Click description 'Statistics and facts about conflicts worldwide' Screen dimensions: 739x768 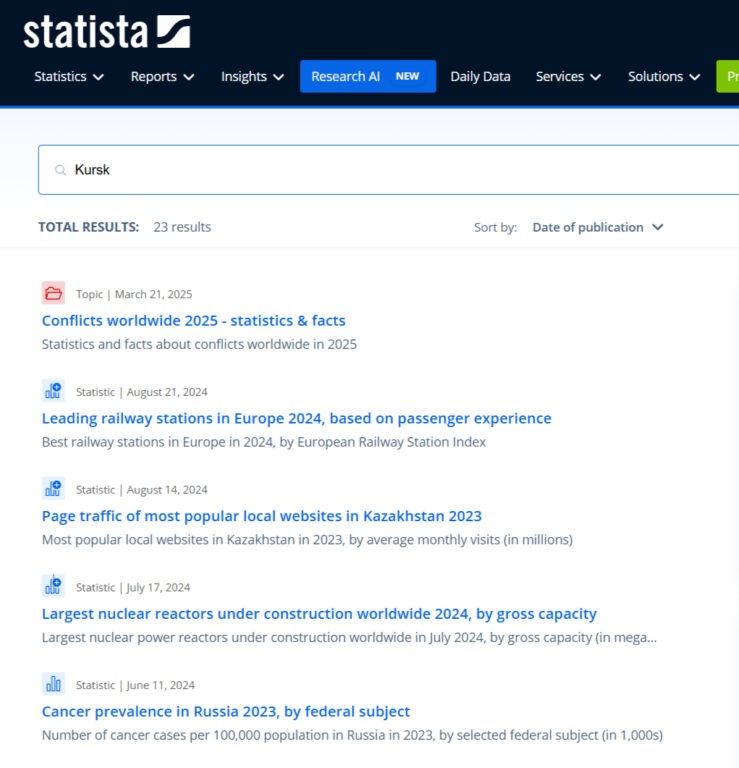click(x=199, y=344)
